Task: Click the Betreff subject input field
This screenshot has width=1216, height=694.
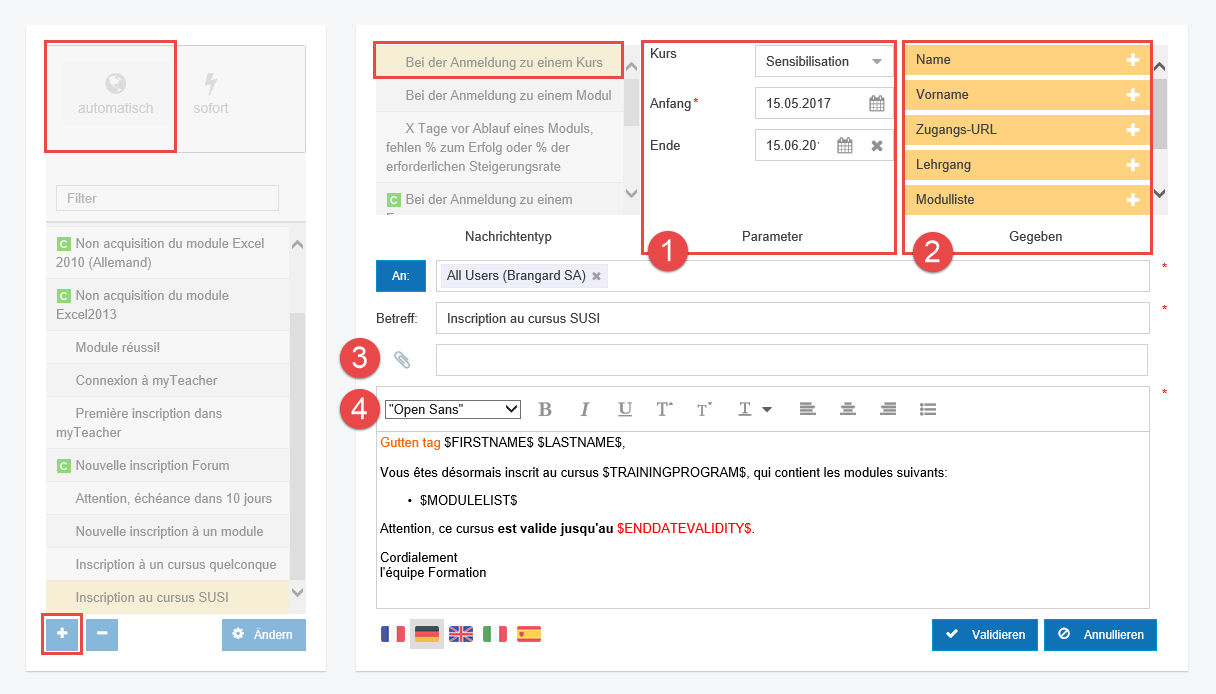Action: pos(792,319)
